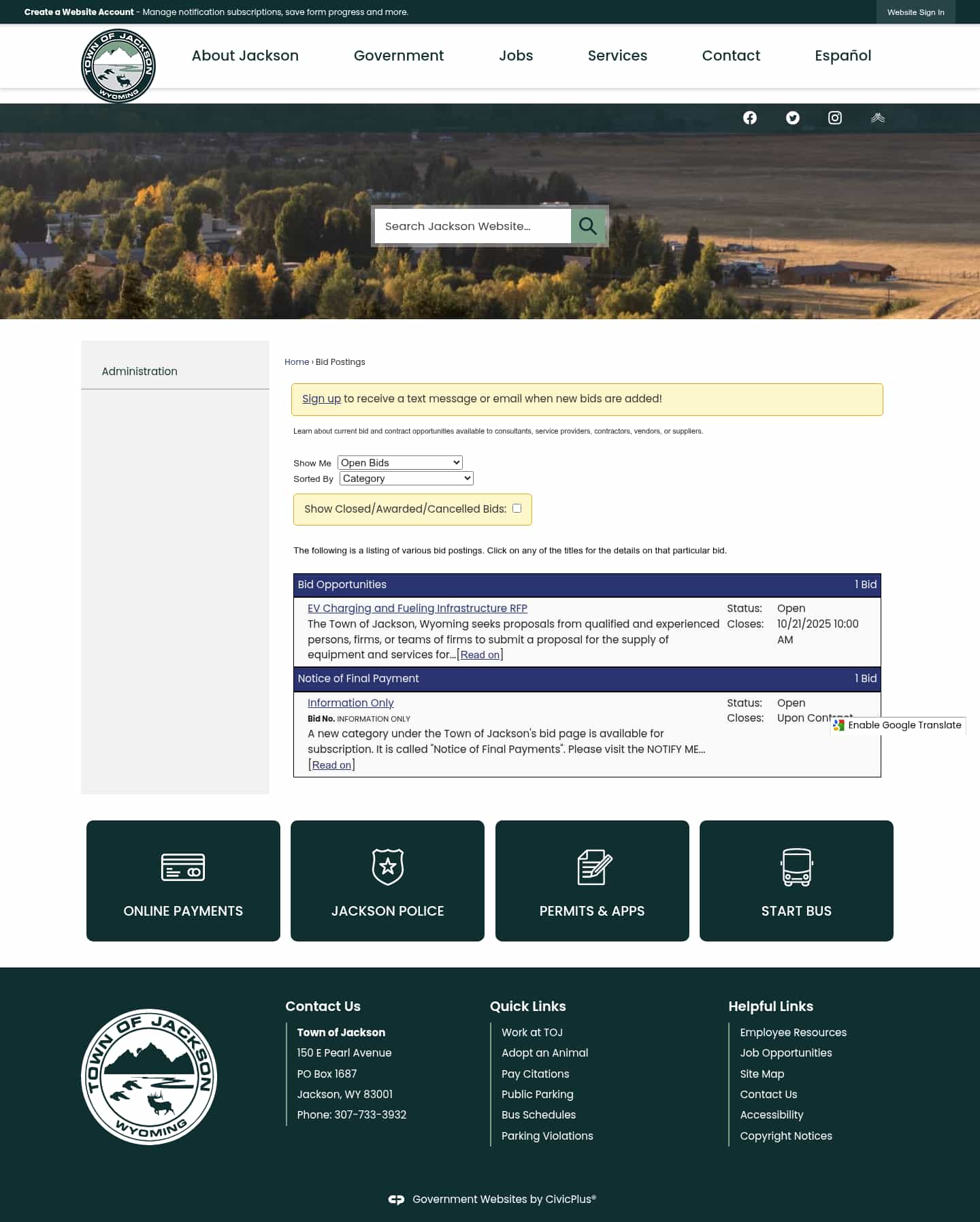
Task: Click Read on for Information Only bid
Action: (x=332, y=765)
